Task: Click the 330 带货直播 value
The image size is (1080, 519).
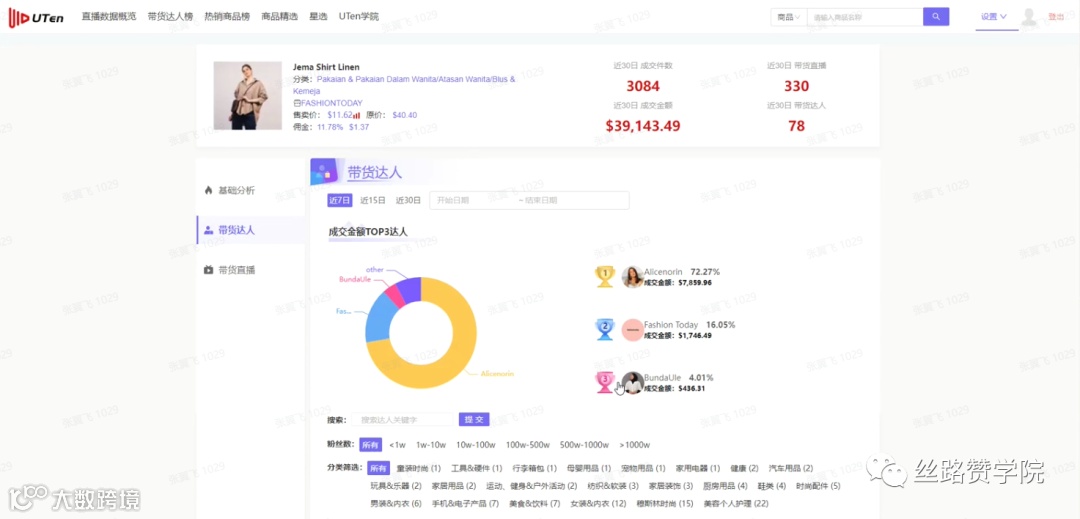Action: 796,86
